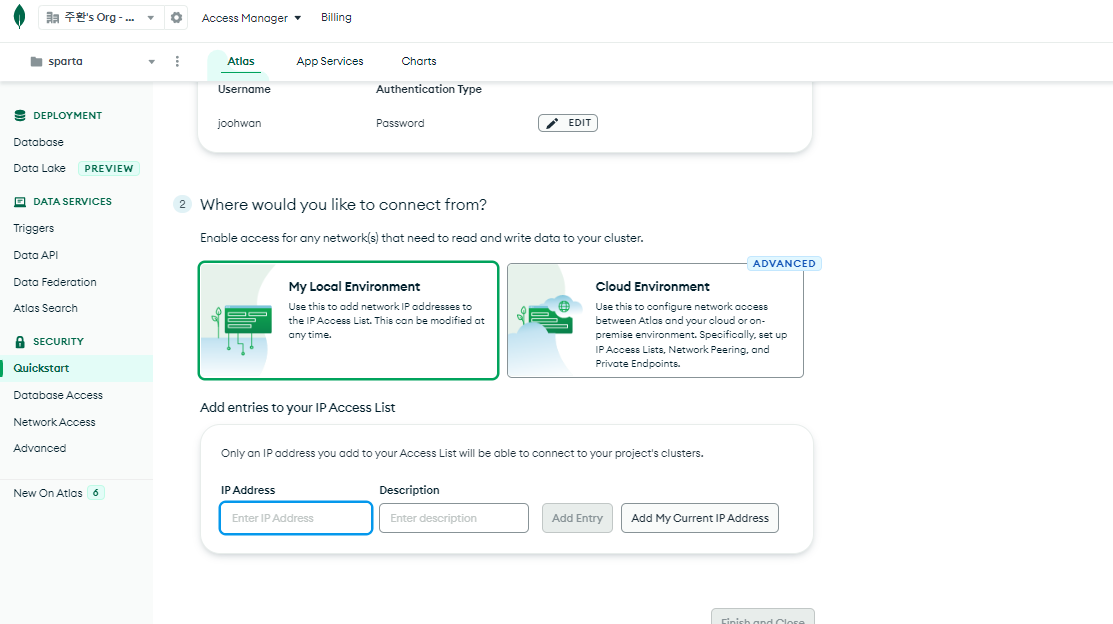
Task: Open the Access Manager dropdown menu
Action: click(x=251, y=18)
